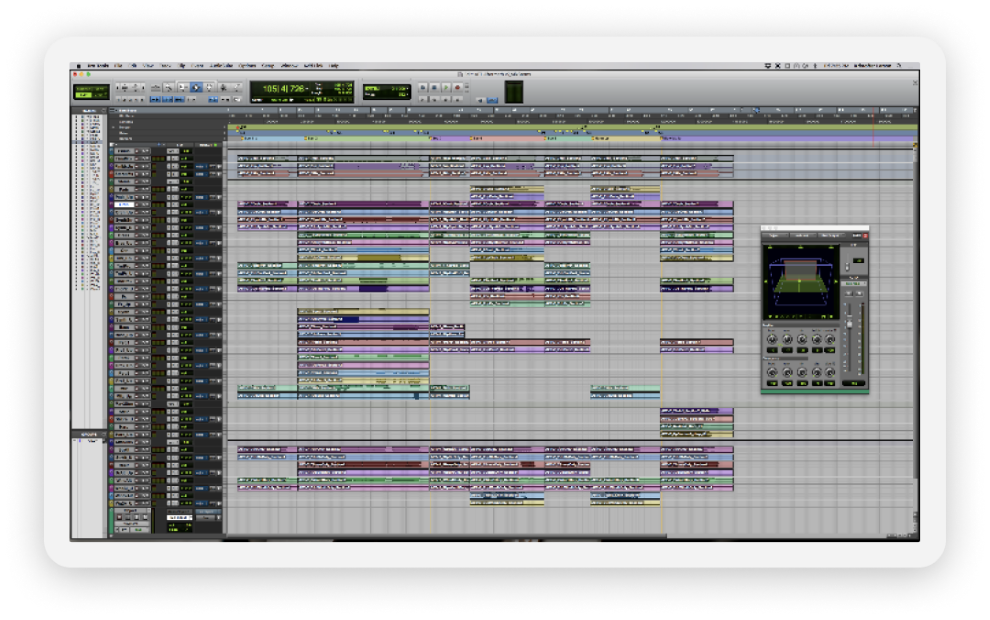Click the small vertical slider atop panner window
The height and width of the screenshot is (620, 990).
847,266
